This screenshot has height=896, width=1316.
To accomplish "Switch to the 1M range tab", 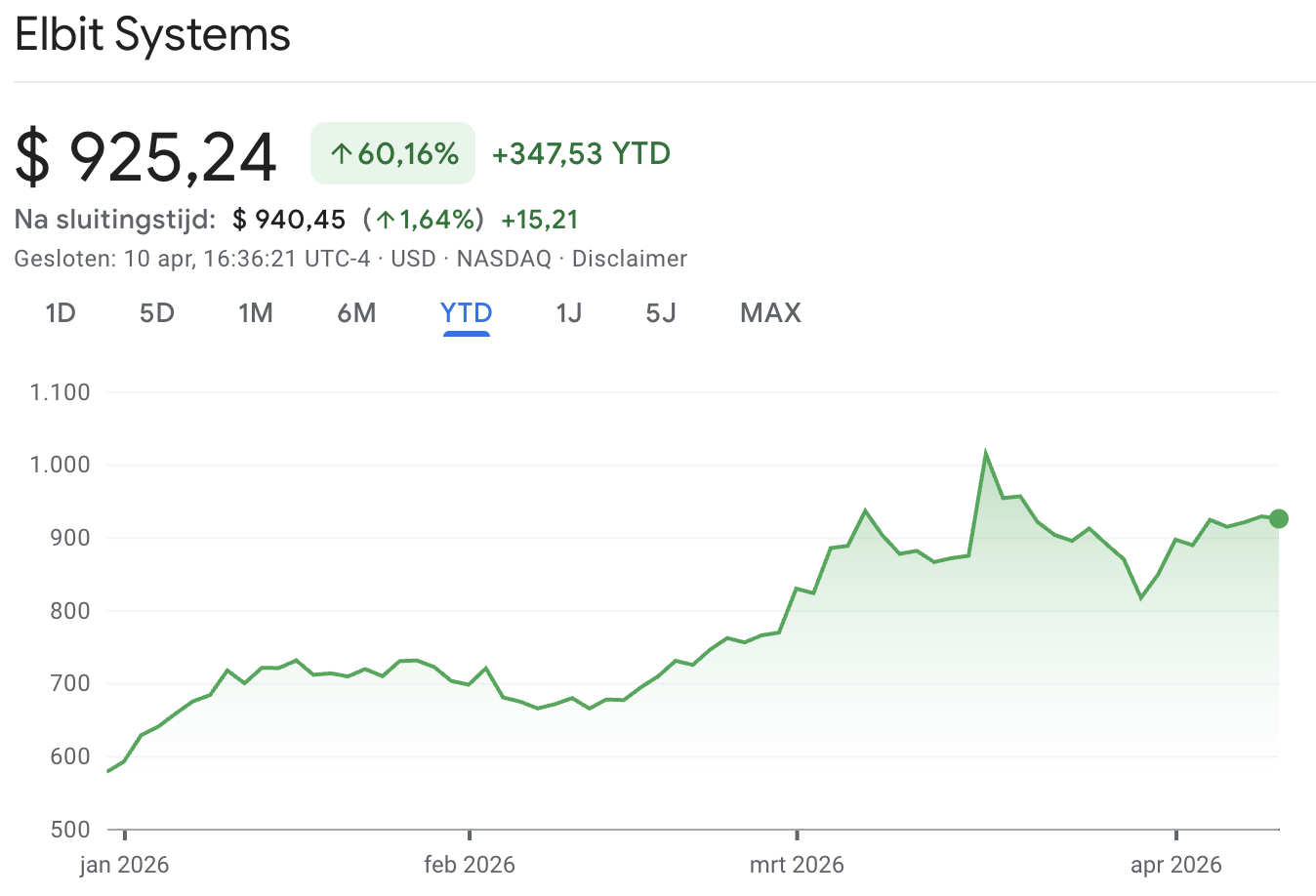I will pos(256,313).
